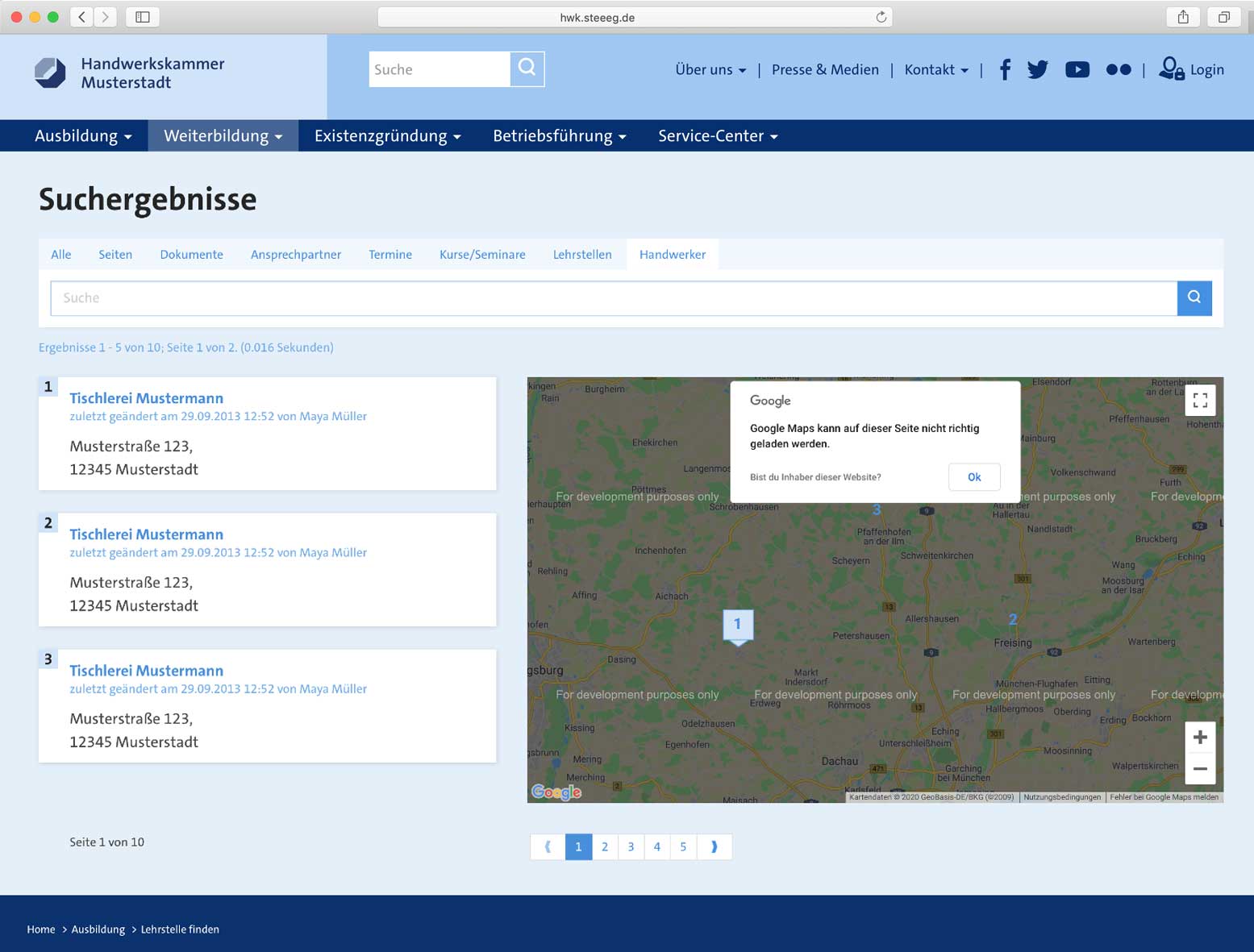Dismiss Google Maps error with Ok

point(974,477)
